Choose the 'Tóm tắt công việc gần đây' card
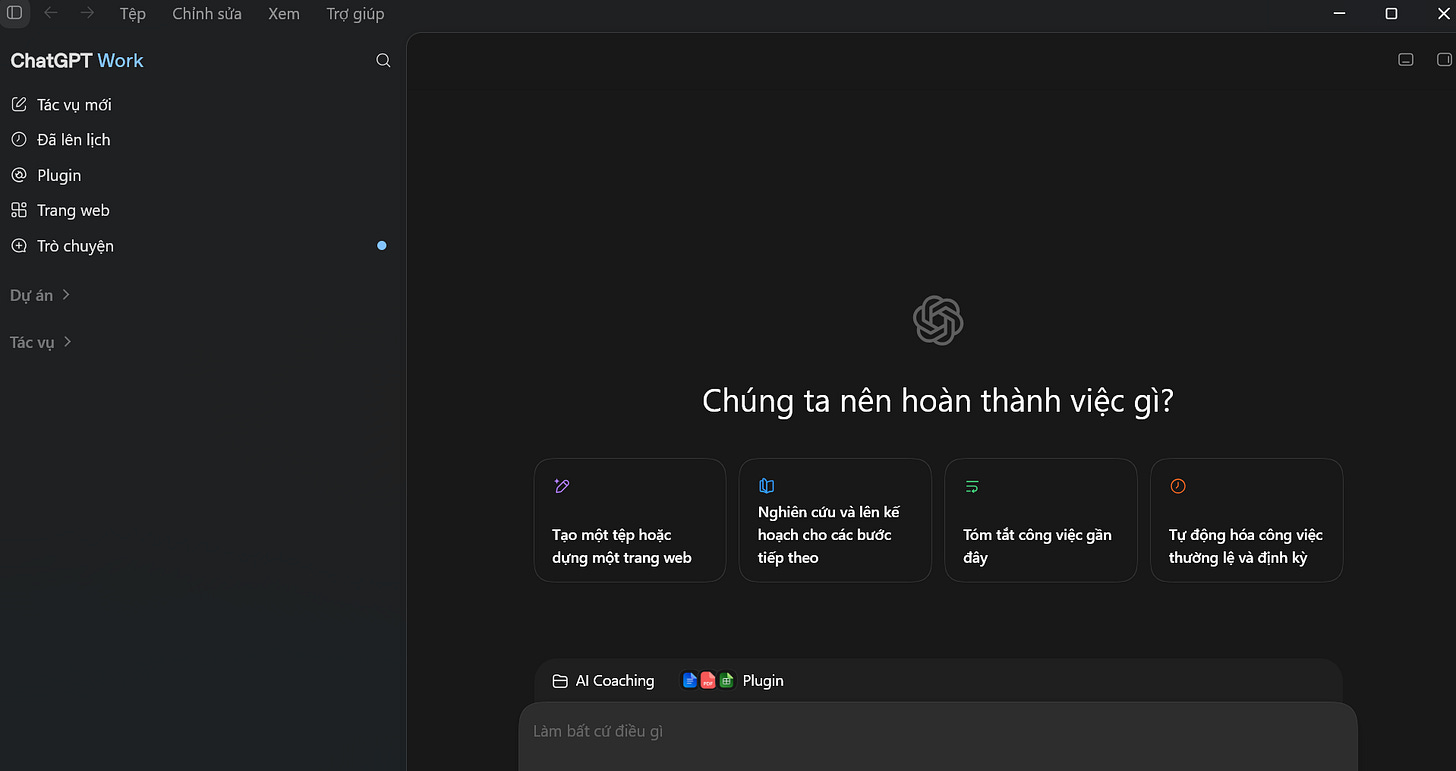The height and width of the screenshot is (771, 1456). [1041, 520]
